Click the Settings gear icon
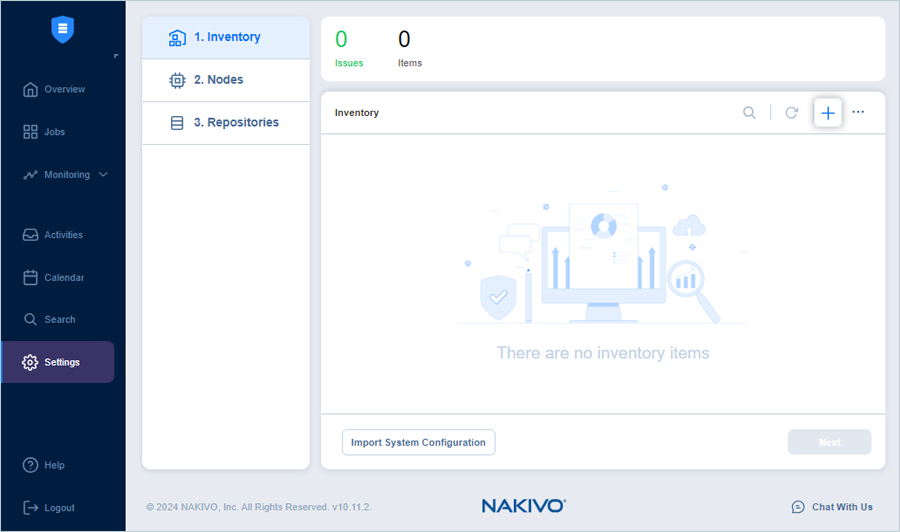Viewport: 900px width, 532px height. [x=30, y=362]
